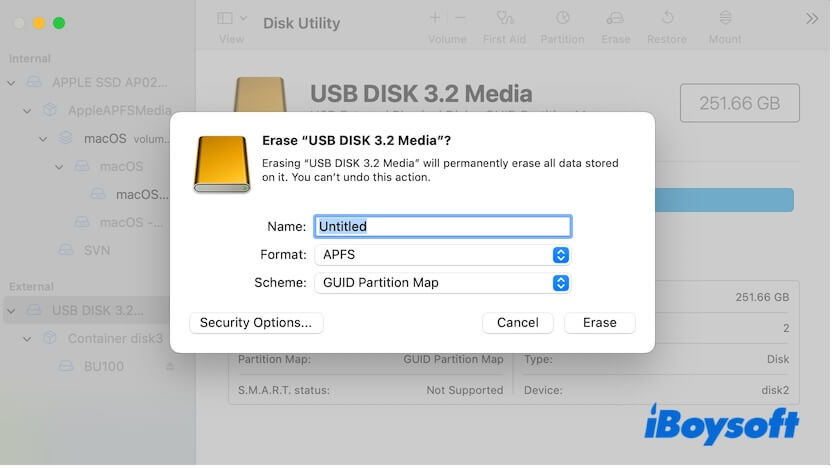Confirm with the Erase button
The width and height of the screenshot is (833, 468).
pyautogui.click(x=600, y=323)
